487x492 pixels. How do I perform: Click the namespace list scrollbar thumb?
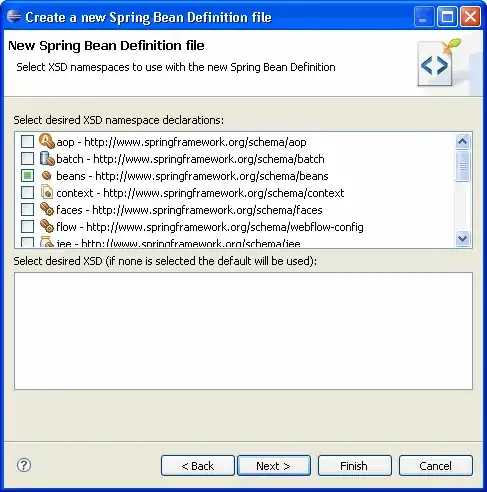(463, 166)
